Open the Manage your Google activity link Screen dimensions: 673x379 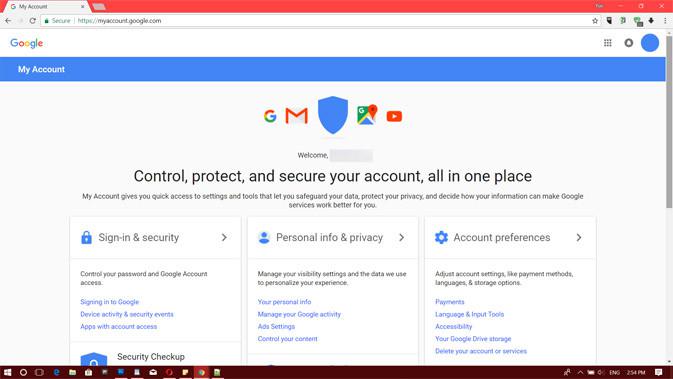click(299, 314)
